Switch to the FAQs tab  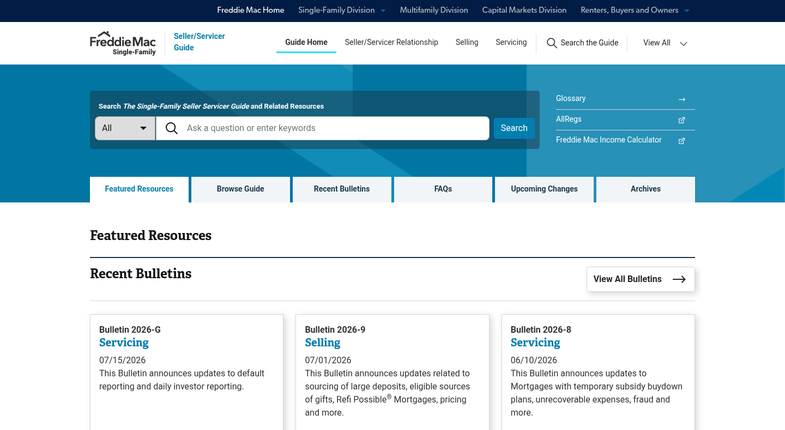click(443, 189)
